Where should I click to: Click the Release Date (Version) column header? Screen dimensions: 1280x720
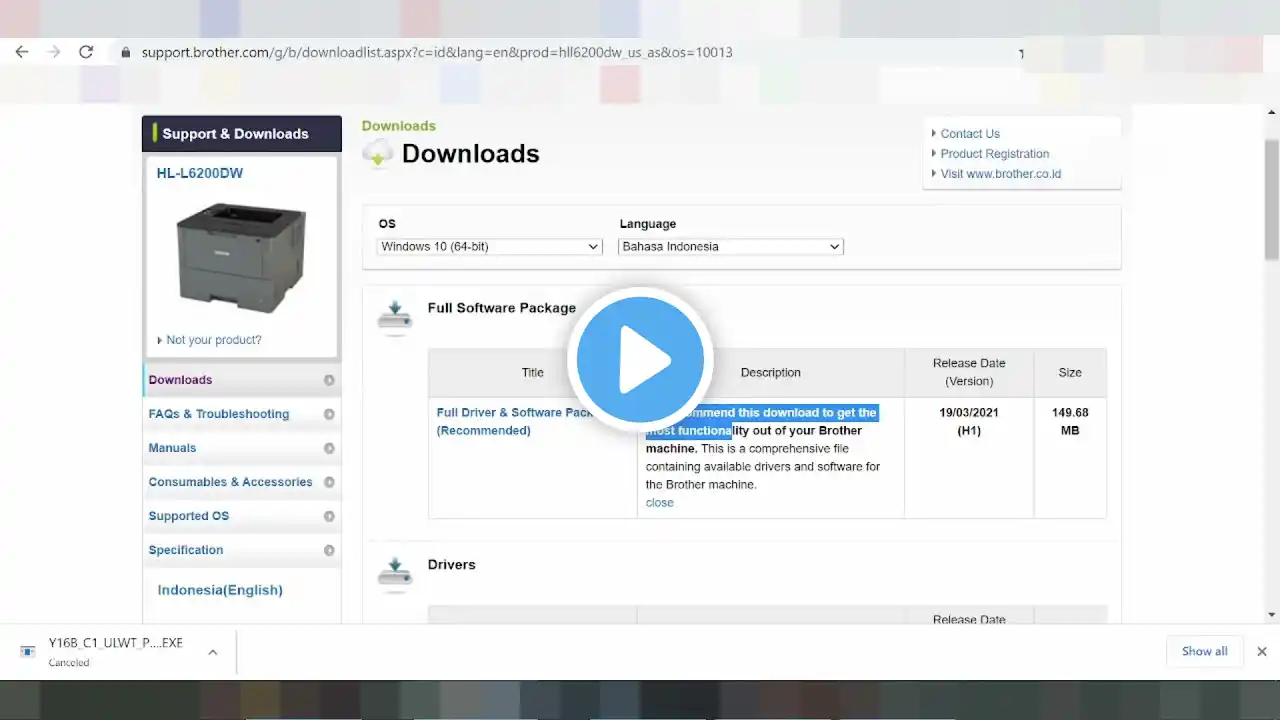pos(969,372)
